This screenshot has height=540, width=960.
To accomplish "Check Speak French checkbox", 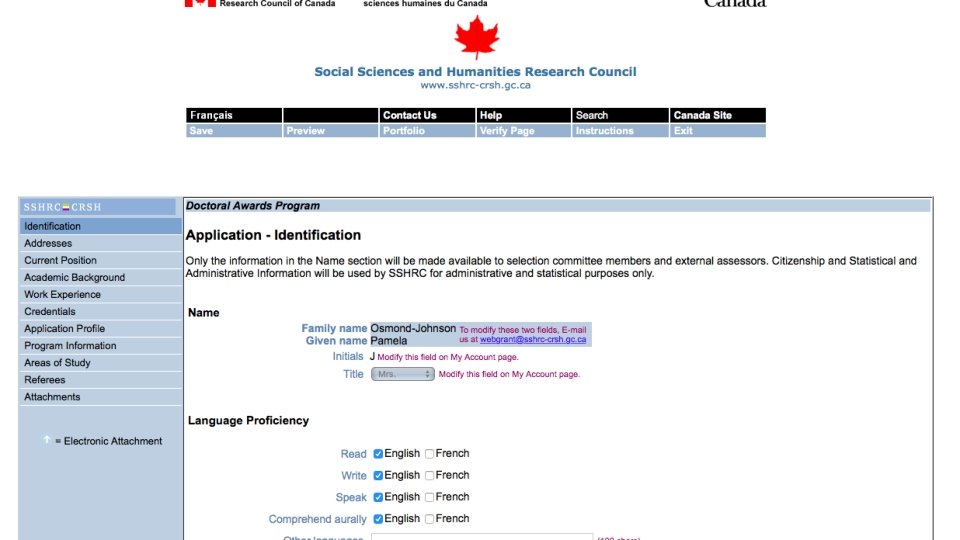I will point(429,497).
